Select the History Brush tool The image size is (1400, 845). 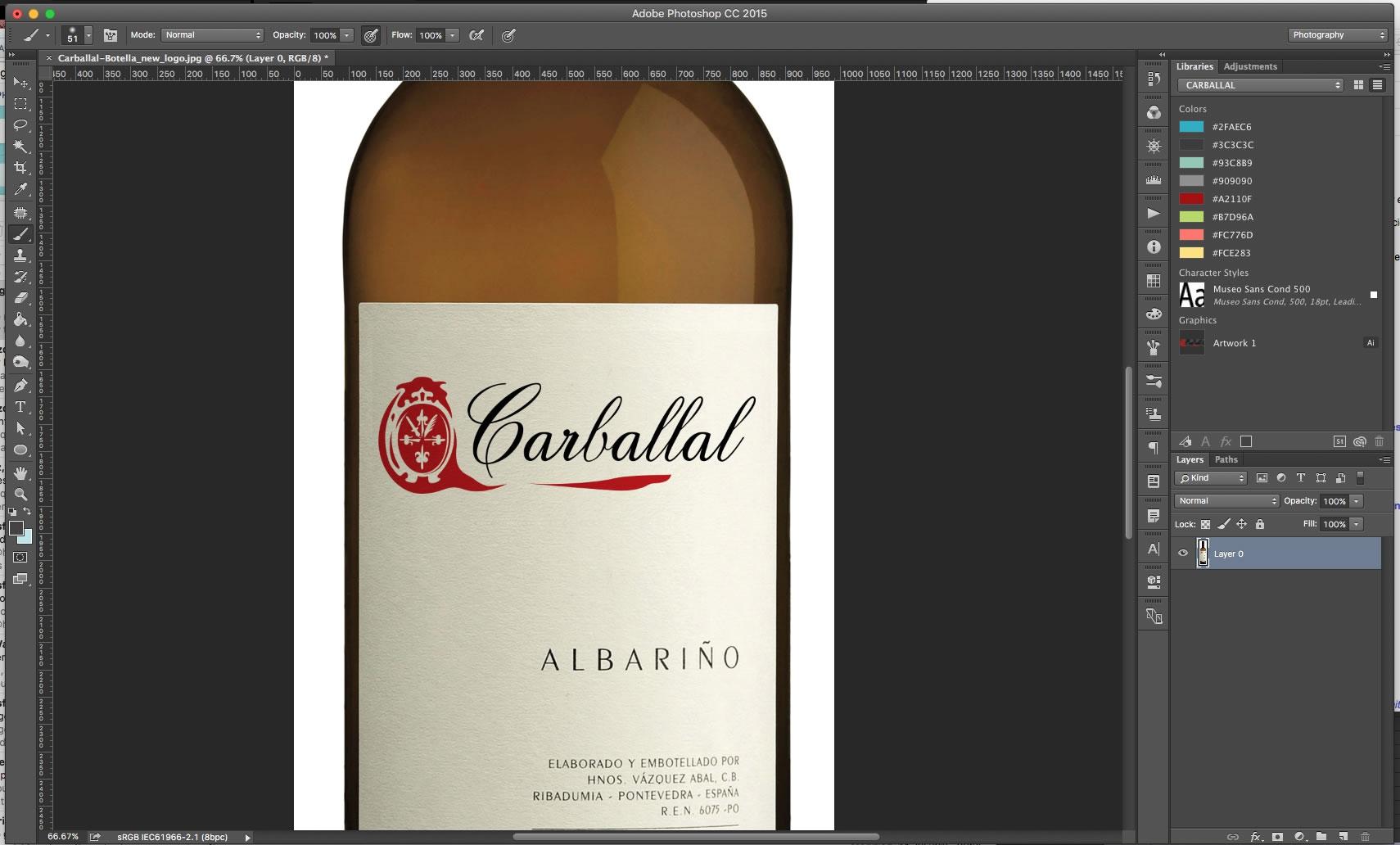(x=20, y=277)
